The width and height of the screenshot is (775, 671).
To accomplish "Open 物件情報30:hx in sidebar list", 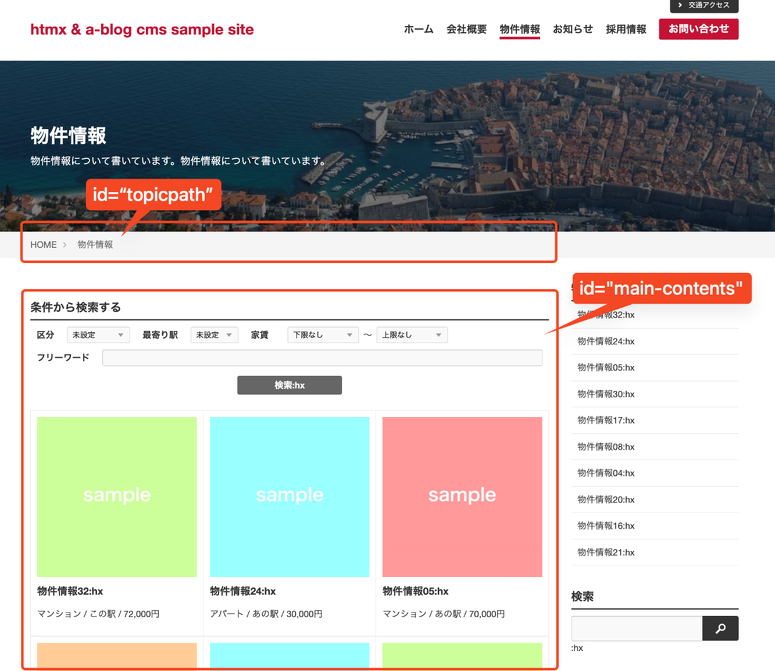I will [606, 394].
